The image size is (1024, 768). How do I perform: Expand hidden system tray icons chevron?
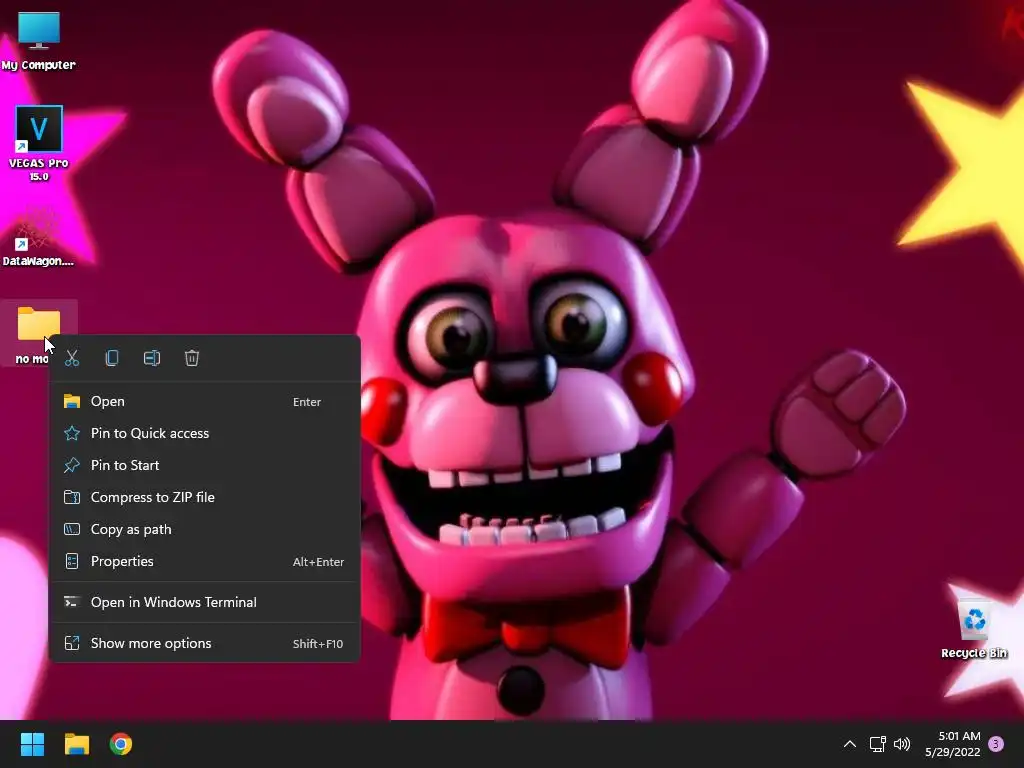[850, 744]
